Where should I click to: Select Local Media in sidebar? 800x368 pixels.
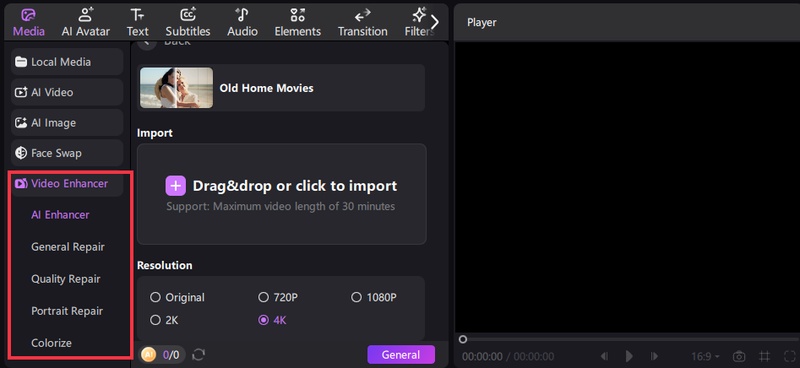67,62
